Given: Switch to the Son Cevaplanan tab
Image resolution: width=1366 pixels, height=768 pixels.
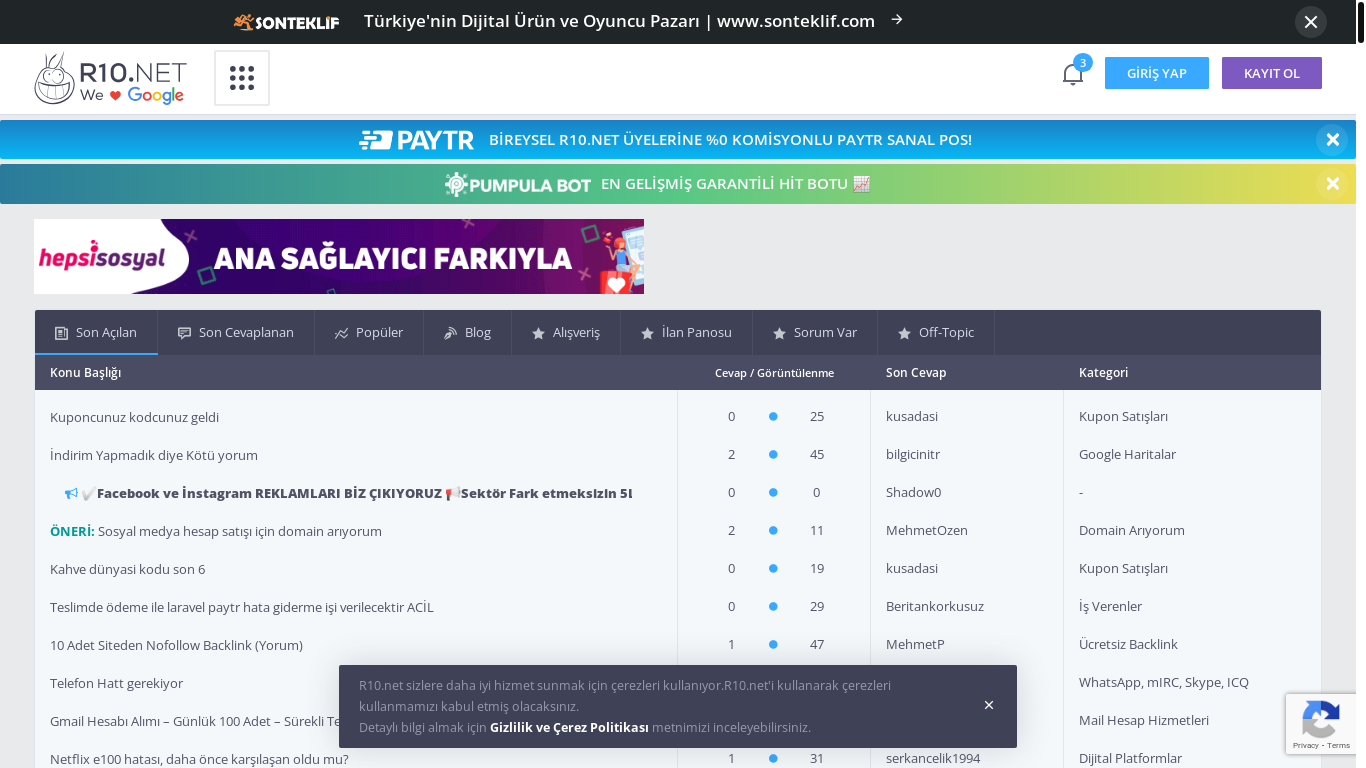Looking at the screenshot, I should pos(236,332).
